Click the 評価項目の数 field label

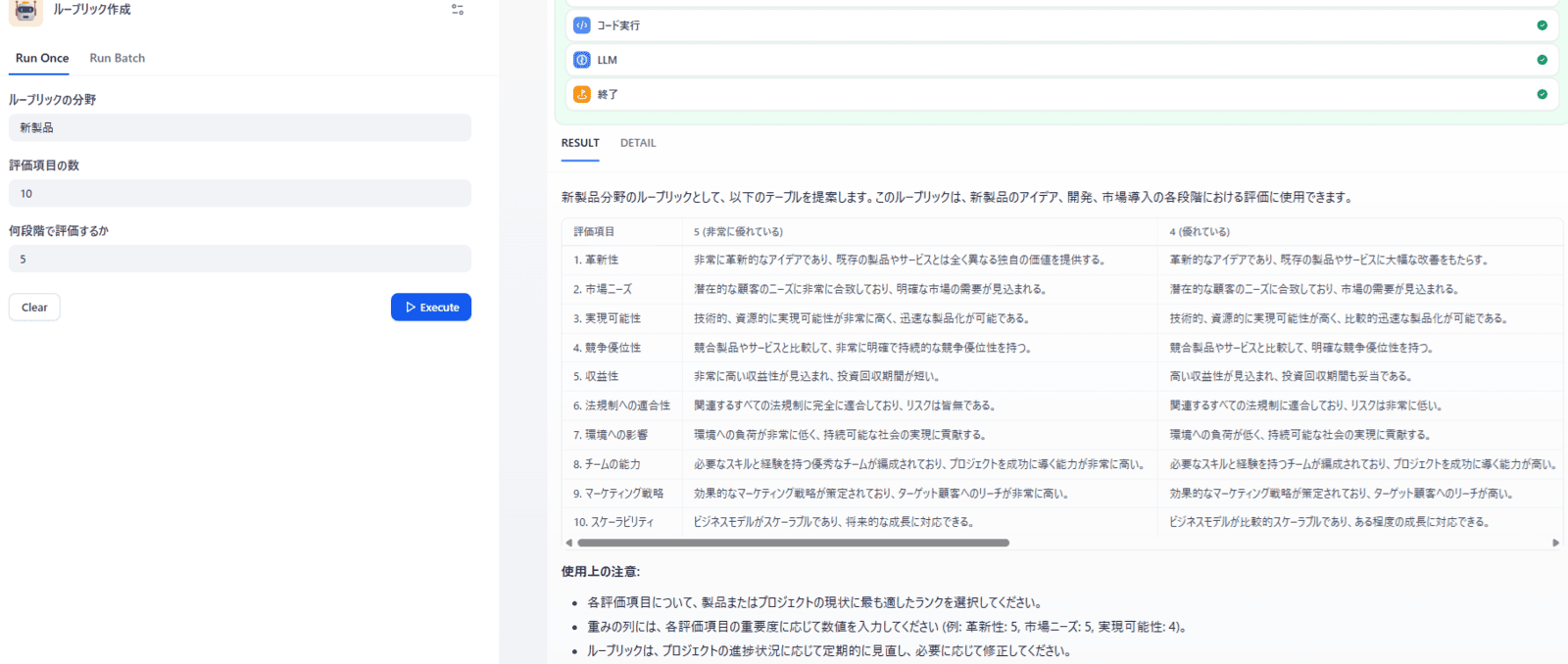coord(44,166)
